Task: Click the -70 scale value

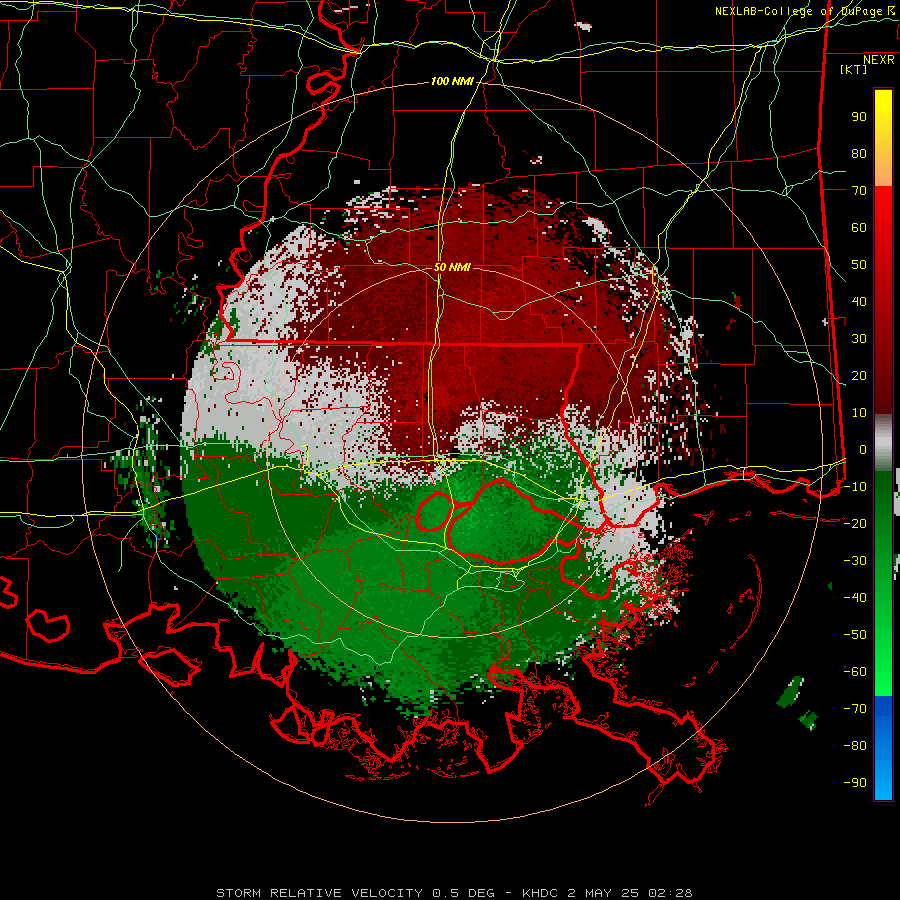Action: click(x=855, y=708)
